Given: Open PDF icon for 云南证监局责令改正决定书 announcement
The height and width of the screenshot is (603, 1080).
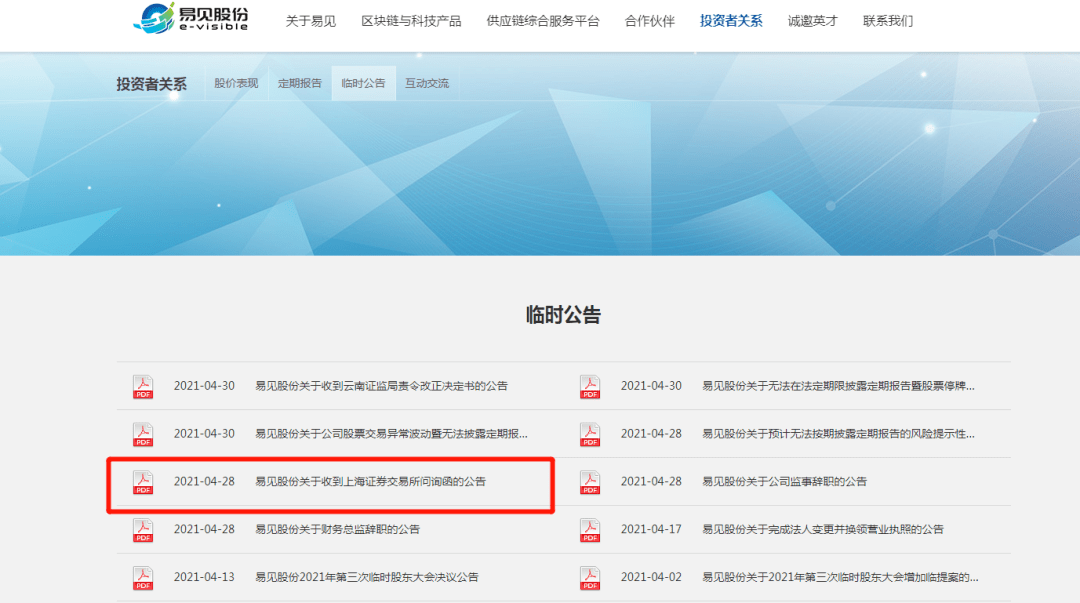Looking at the screenshot, I should 143,387.
